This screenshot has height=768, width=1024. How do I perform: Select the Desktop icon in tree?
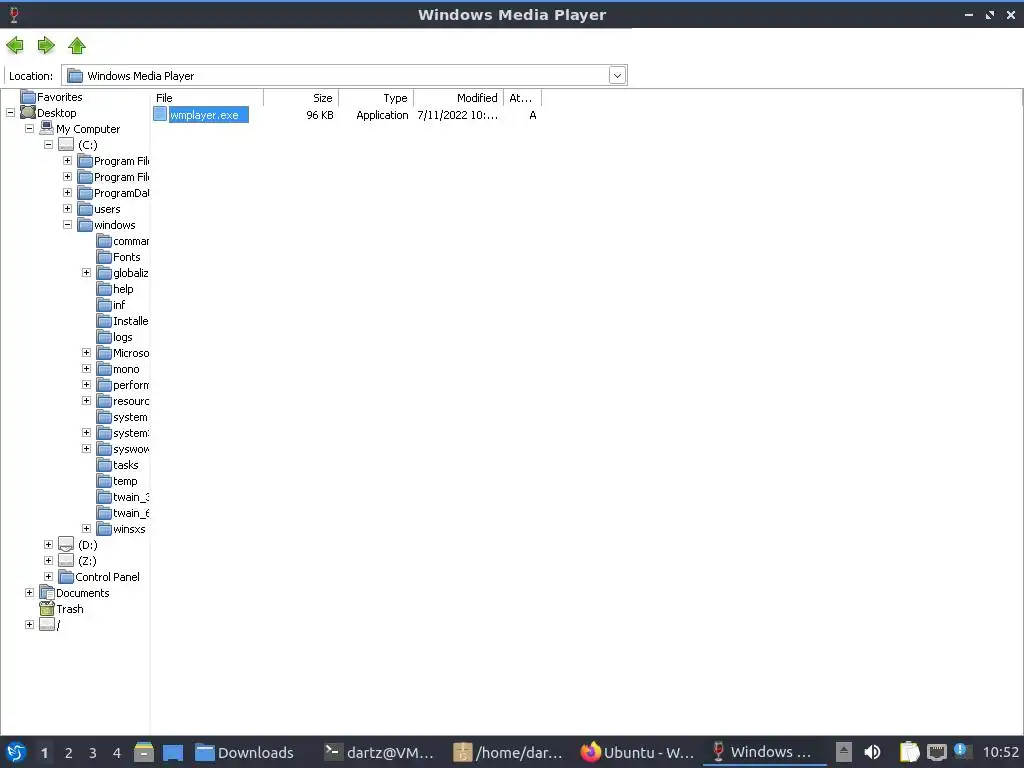click(27, 112)
